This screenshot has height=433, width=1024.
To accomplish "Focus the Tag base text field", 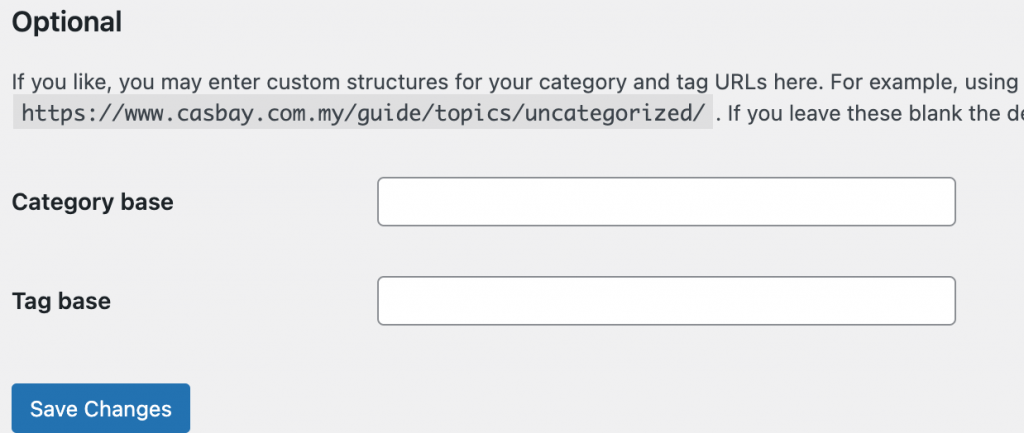I will click(x=666, y=300).
